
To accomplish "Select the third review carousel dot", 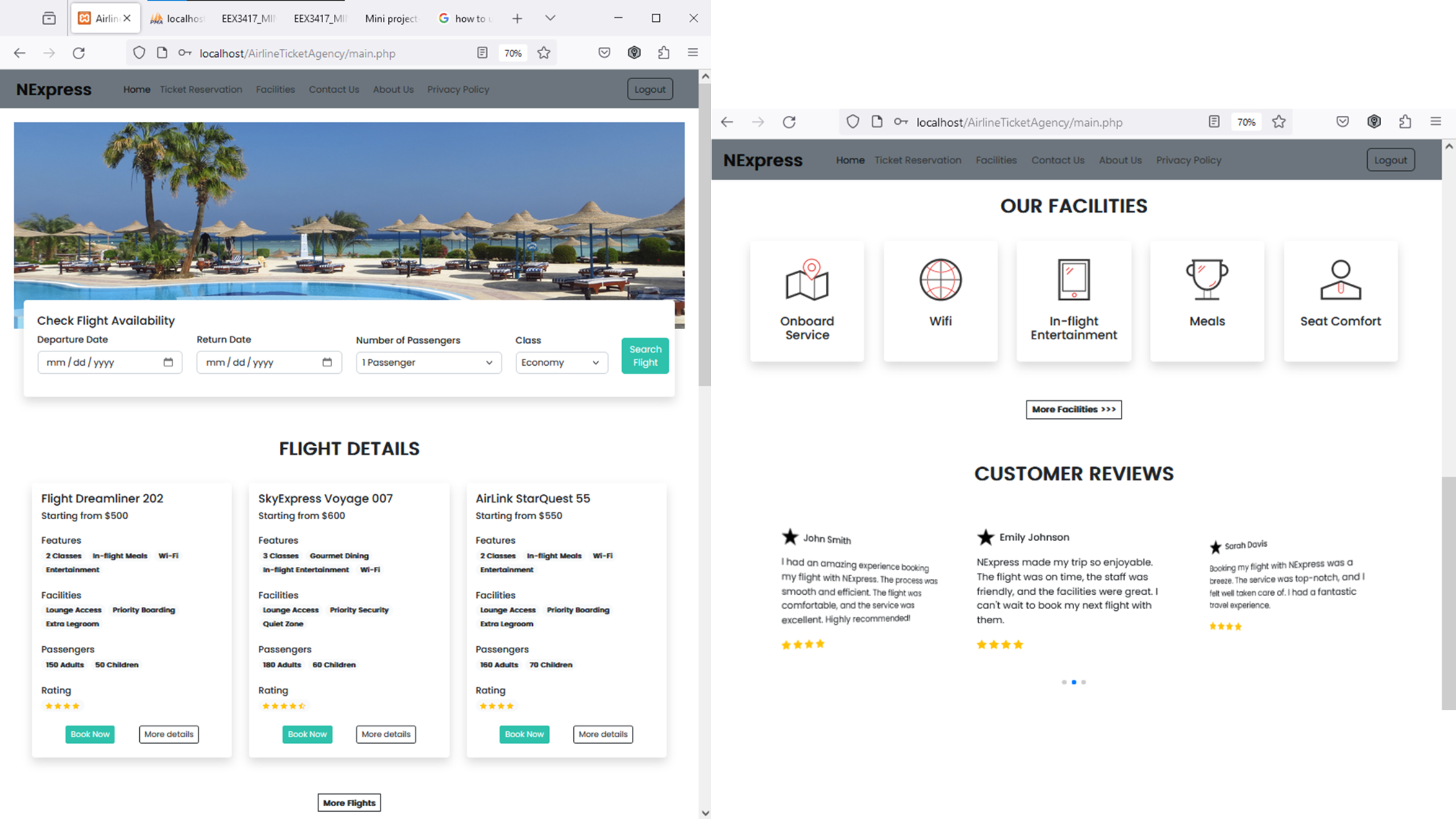I will (x=1083, y=682).
